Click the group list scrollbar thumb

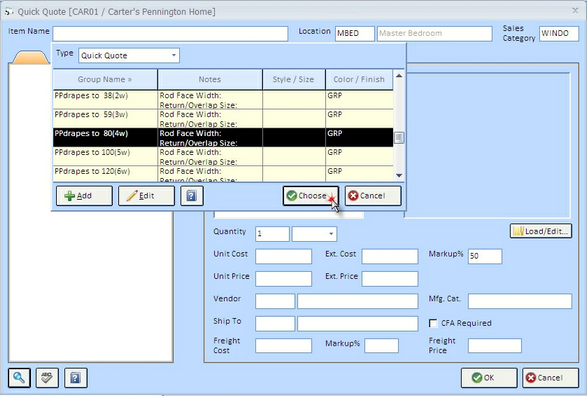pyautogui.click(x=399, y=138)
